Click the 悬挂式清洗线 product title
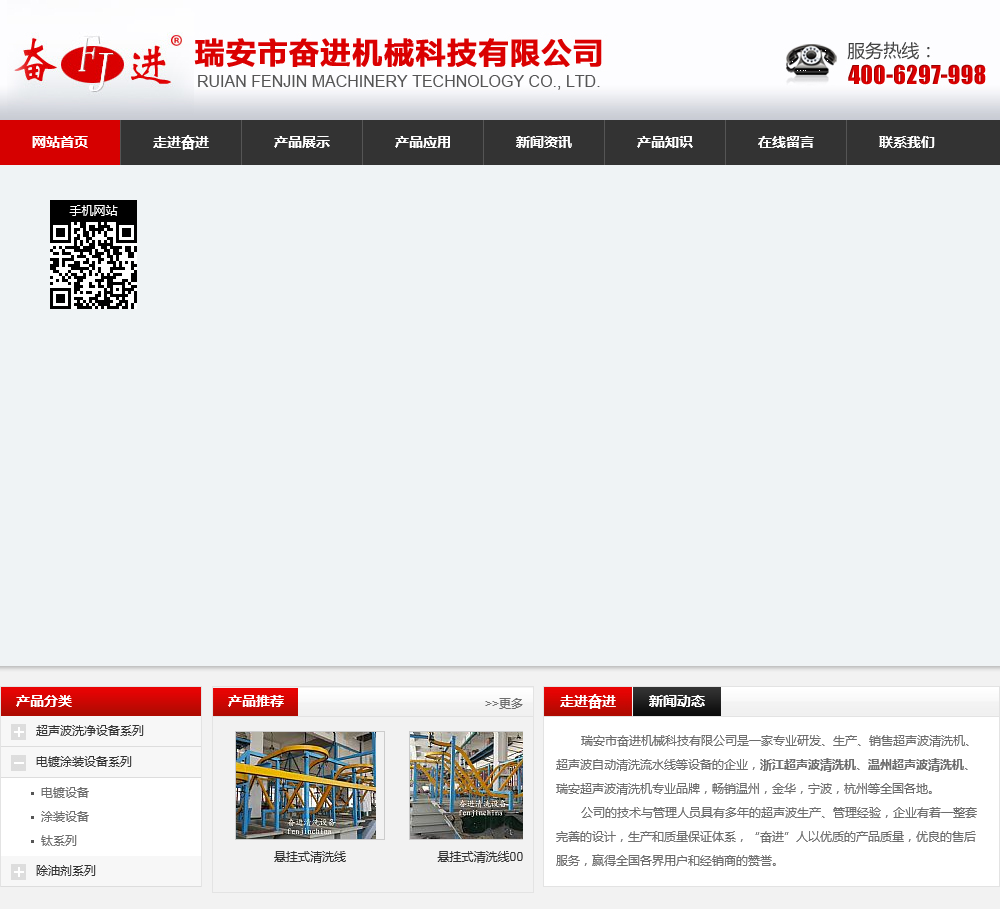 [x=310, y=857]
